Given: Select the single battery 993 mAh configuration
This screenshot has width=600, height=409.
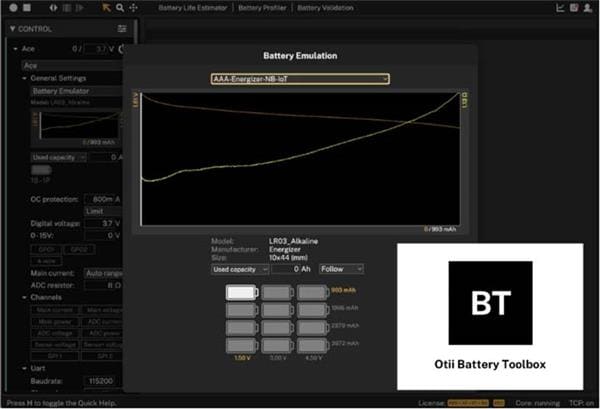Looking at the screenshot, I should click(x=241, y=293).
